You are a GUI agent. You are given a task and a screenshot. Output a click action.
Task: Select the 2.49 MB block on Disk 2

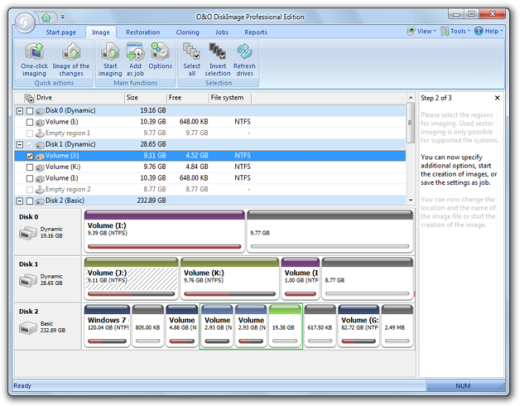click(397, 326)
